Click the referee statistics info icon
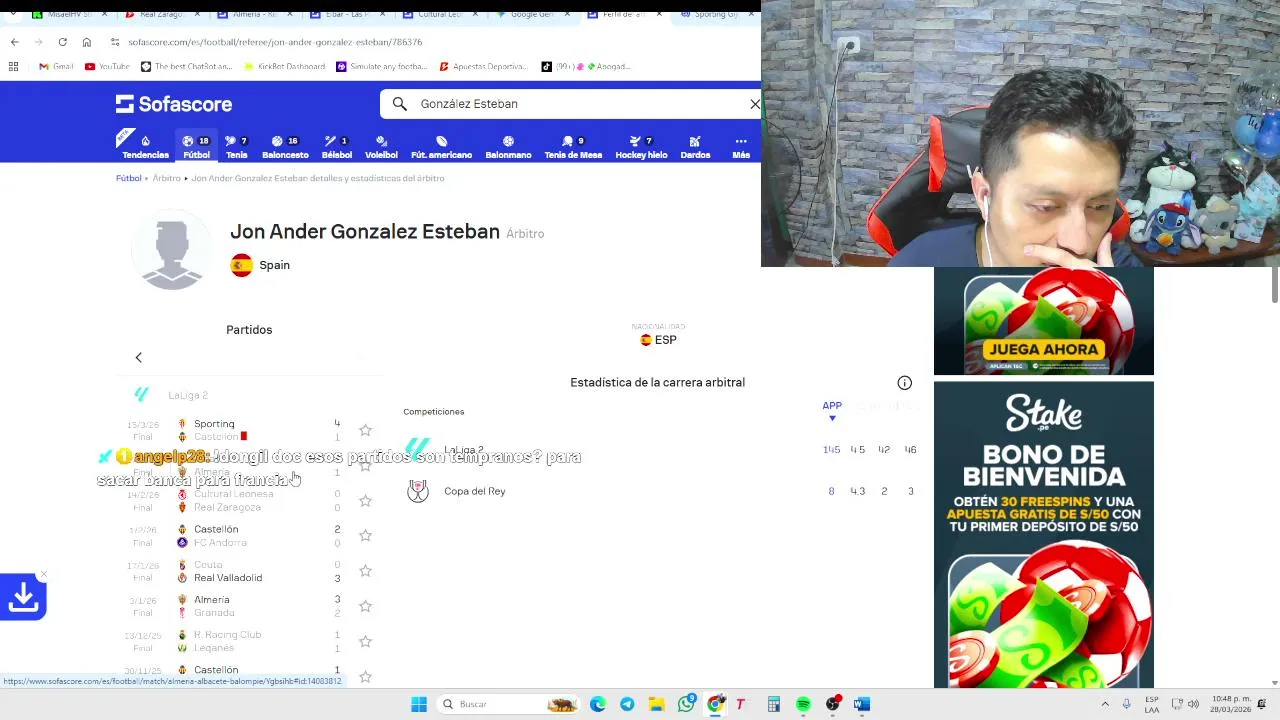The image size is (1280, 720). coord(904,383)
